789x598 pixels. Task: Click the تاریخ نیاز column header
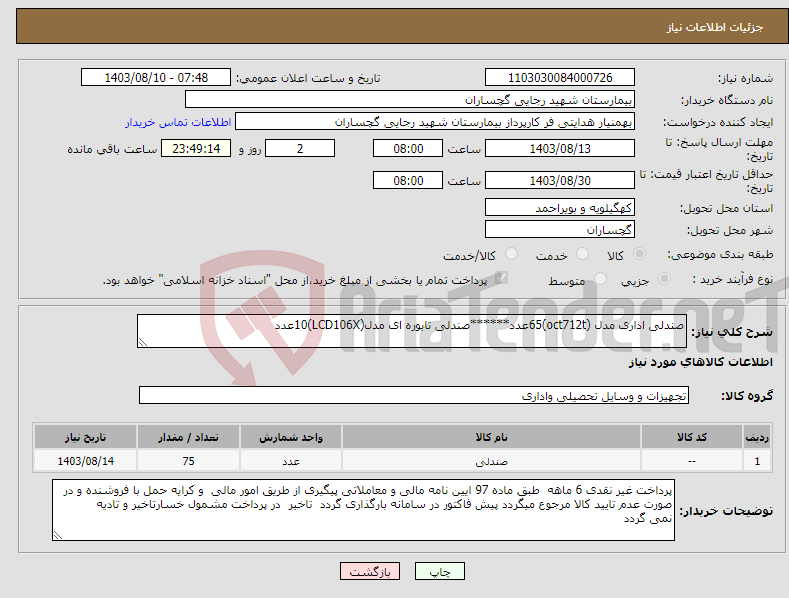85,437
